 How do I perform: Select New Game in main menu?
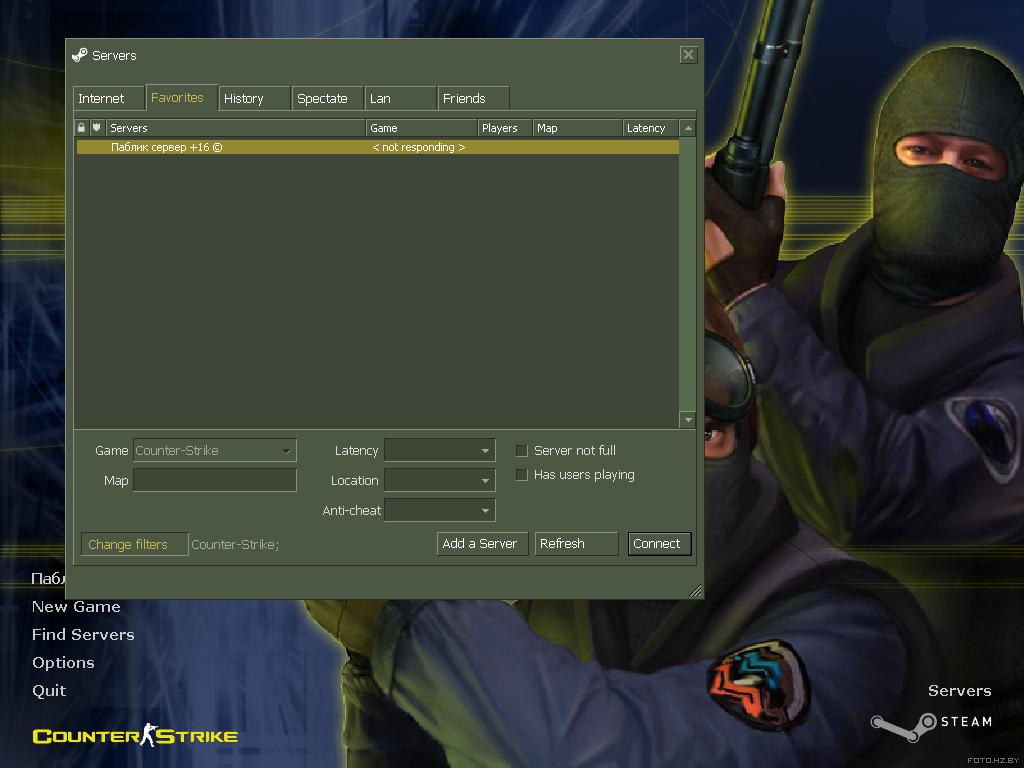click(x=76, y=607)
